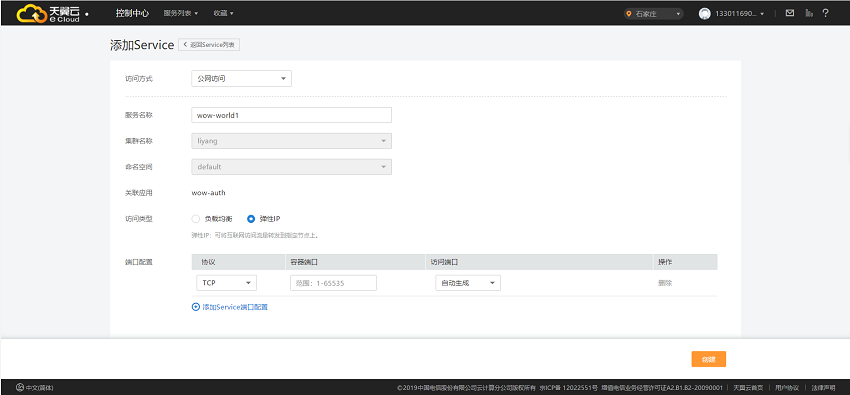Open the mail messages icon
Screen dimensions: 850x395
(x=790, y=13)
